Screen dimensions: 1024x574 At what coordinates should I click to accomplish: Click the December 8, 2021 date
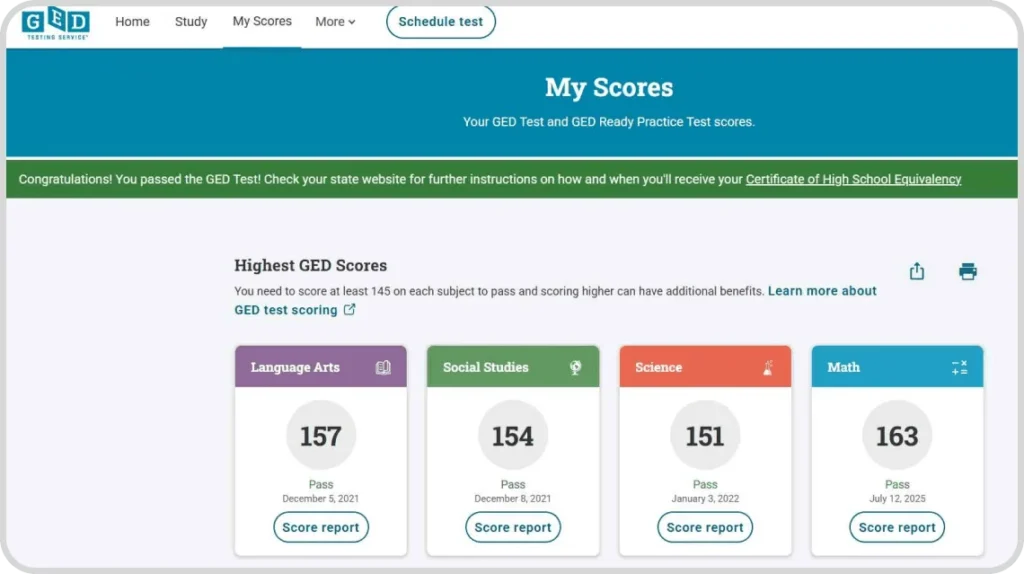(x=513, y=498)
